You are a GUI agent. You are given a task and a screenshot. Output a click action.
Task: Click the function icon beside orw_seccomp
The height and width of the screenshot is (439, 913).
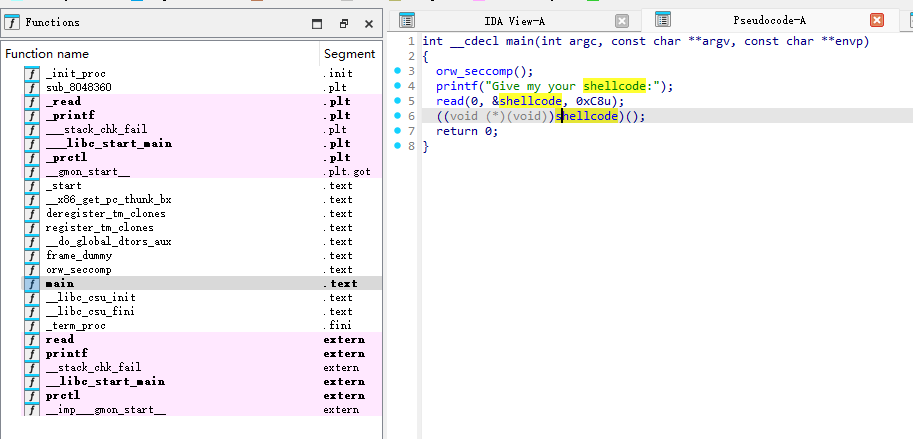[x=32, y=270]
